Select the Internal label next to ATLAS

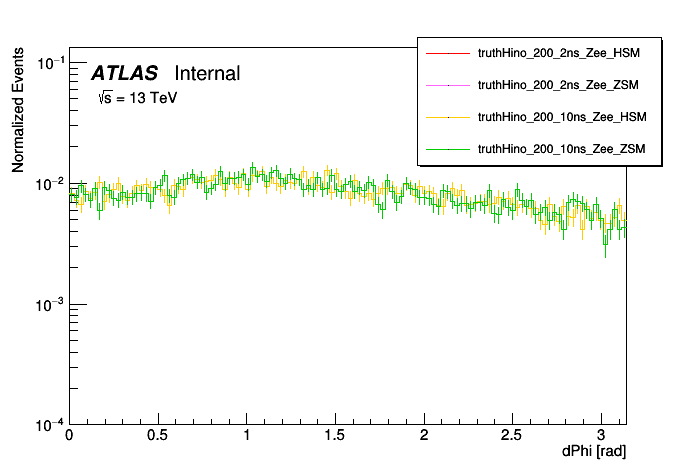[x=207, y=73]
